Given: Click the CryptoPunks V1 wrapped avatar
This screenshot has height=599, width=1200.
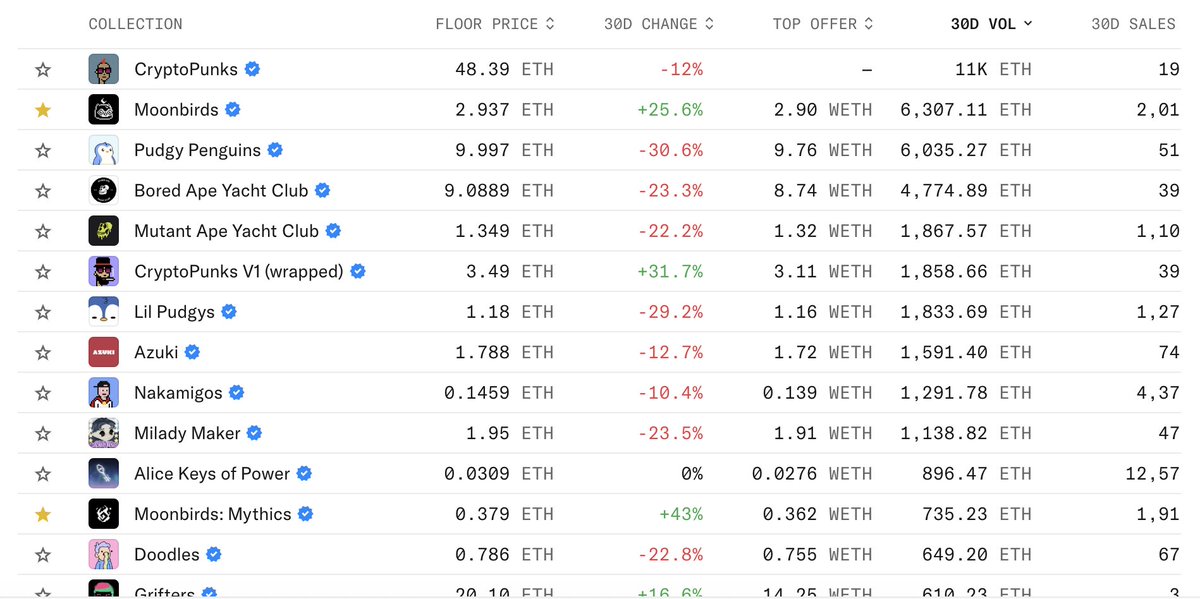Looking at the screenshot, I should point(104,272).
